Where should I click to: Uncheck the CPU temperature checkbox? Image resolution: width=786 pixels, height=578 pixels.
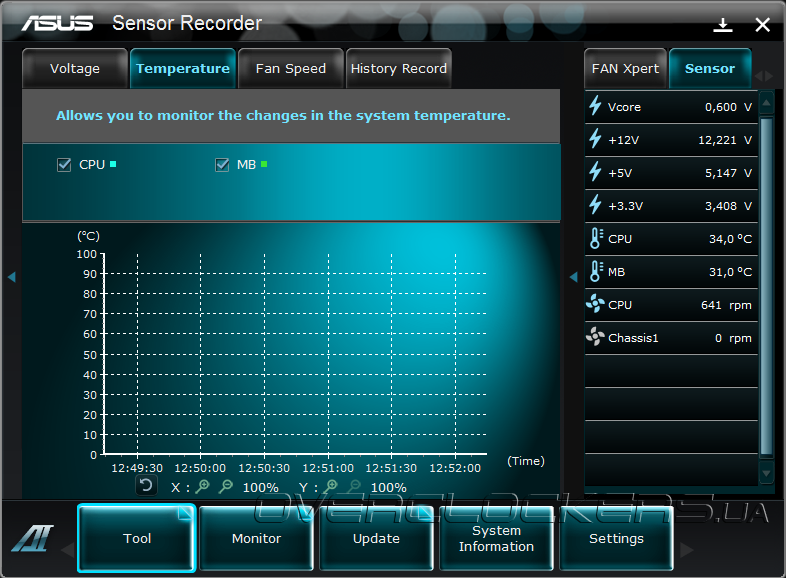(64, 165)
